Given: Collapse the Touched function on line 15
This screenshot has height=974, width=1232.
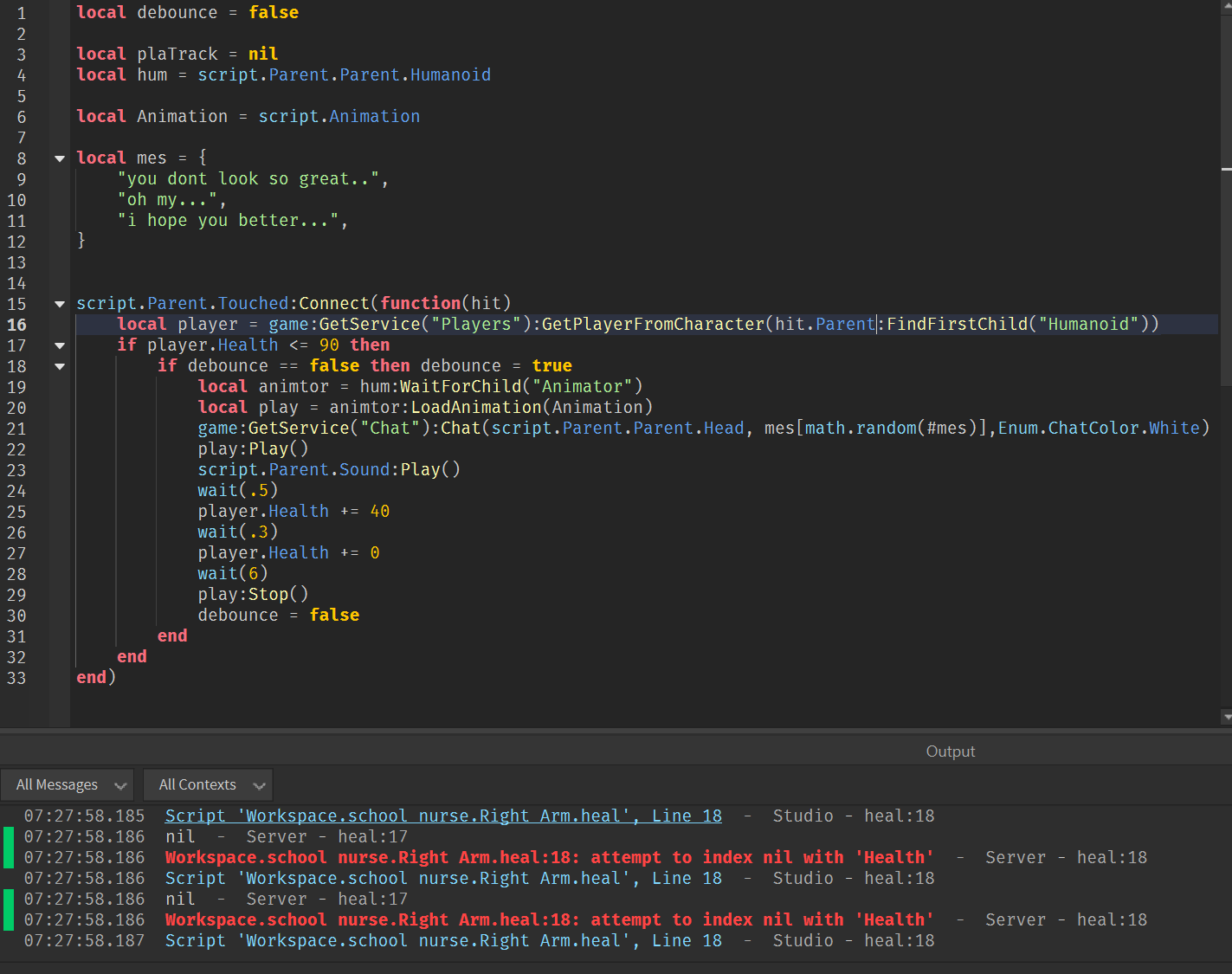Looking at the screenshot, I should [x=58, y=303].
